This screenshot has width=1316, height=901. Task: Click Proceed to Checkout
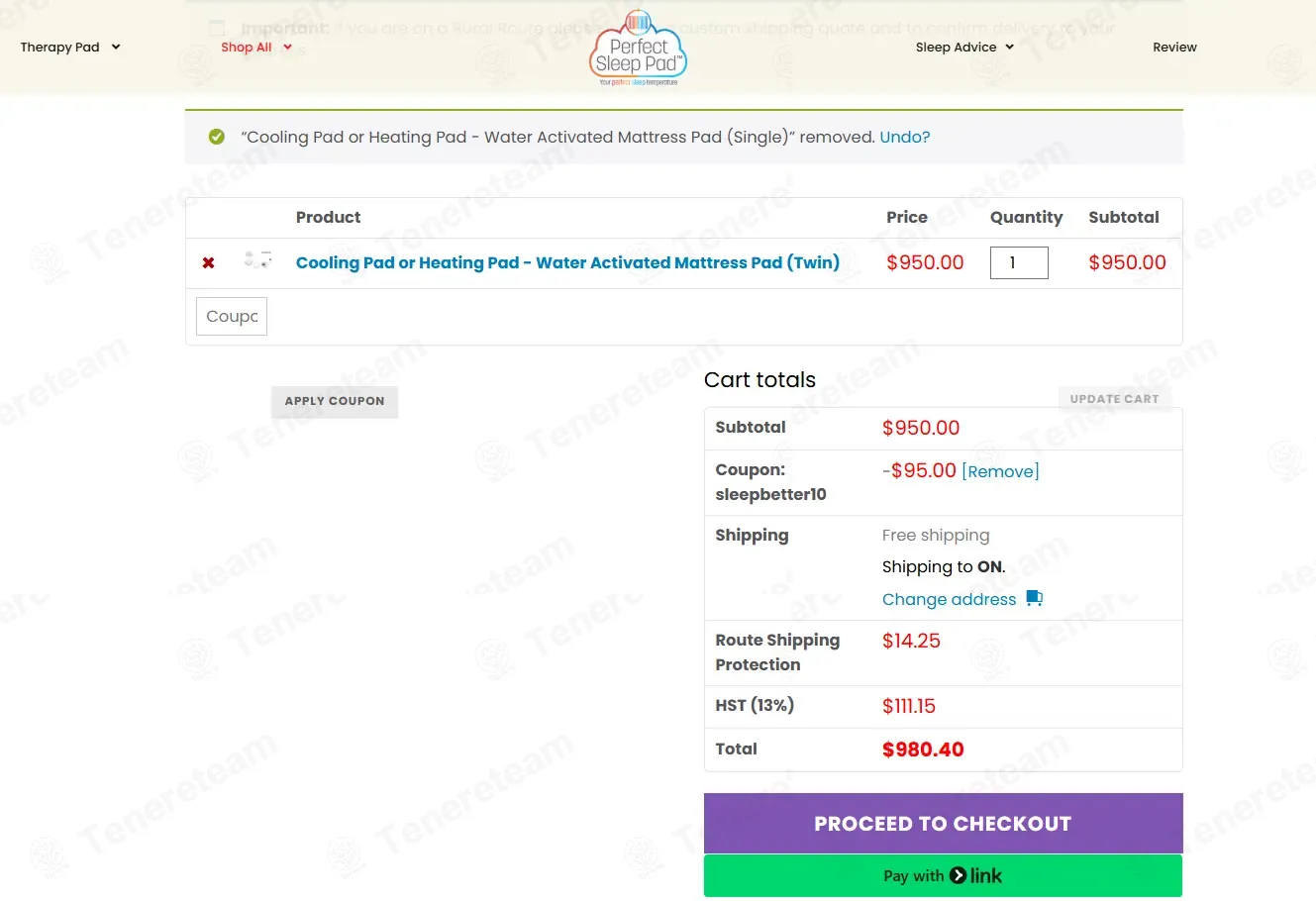tap(943, 824)
